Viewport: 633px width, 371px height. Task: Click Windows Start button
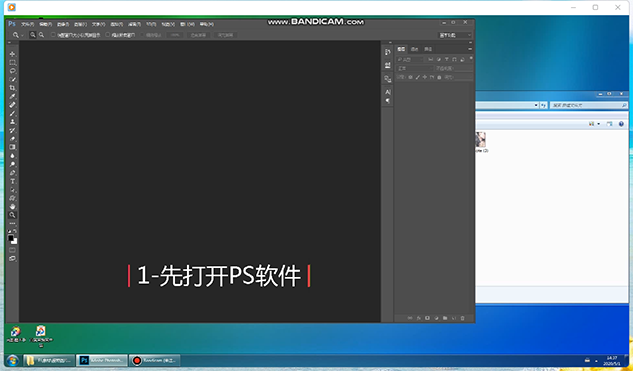point(12,361)
